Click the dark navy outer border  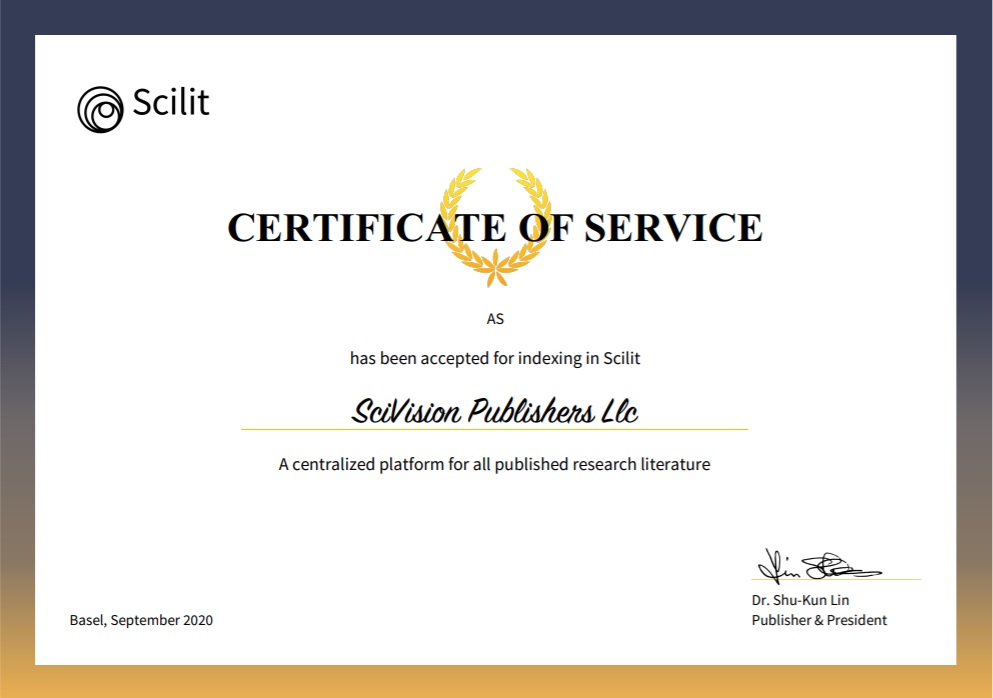click(x=496, y=14)
